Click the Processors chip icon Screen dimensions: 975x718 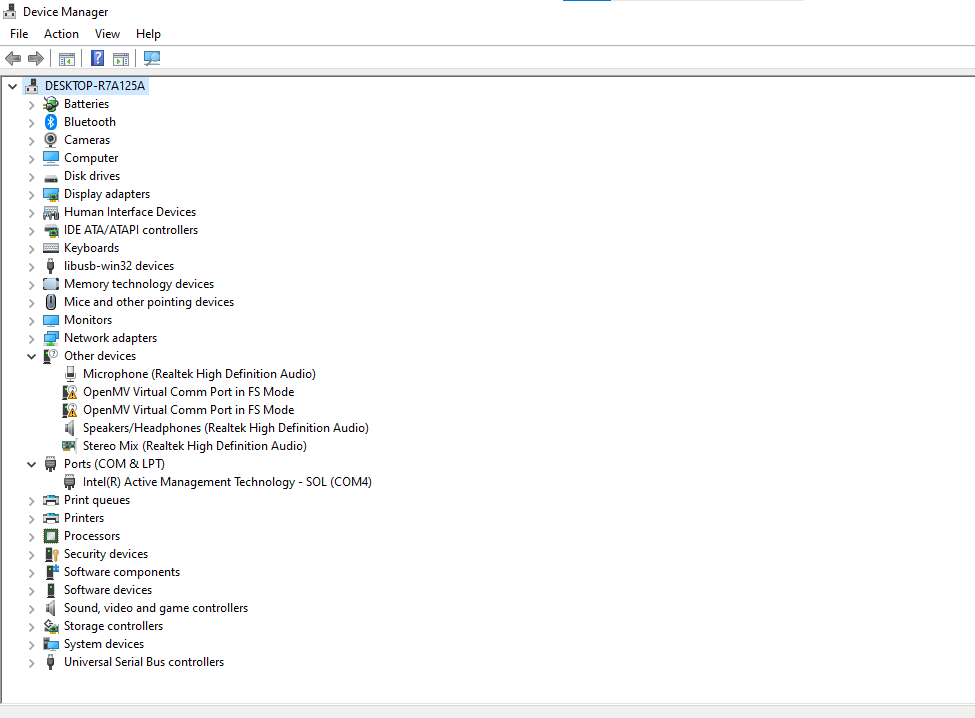pyautogui.click(x=51, y=536)
